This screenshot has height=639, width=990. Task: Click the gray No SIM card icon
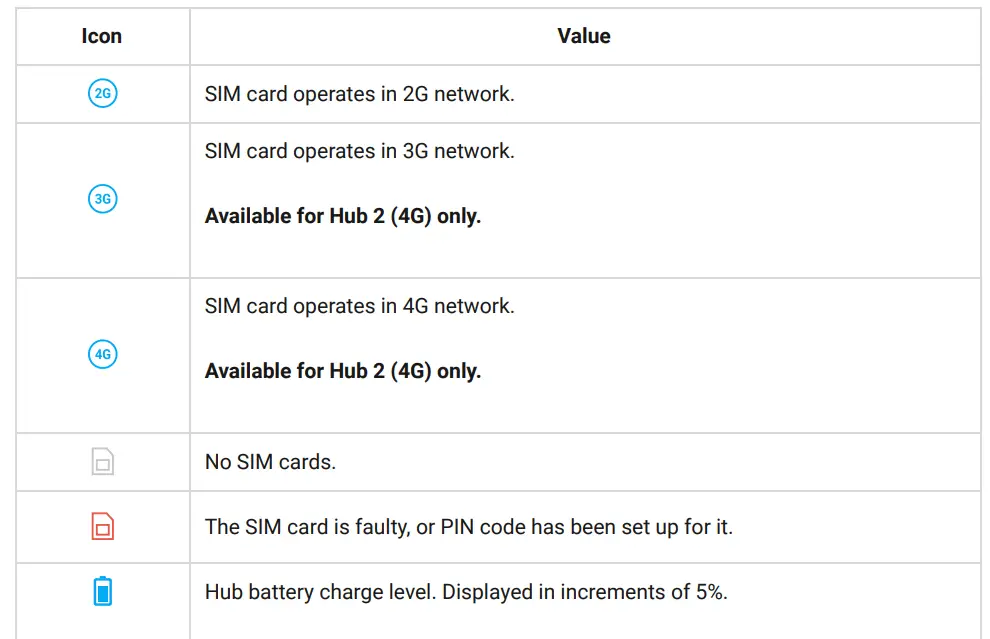102,462
